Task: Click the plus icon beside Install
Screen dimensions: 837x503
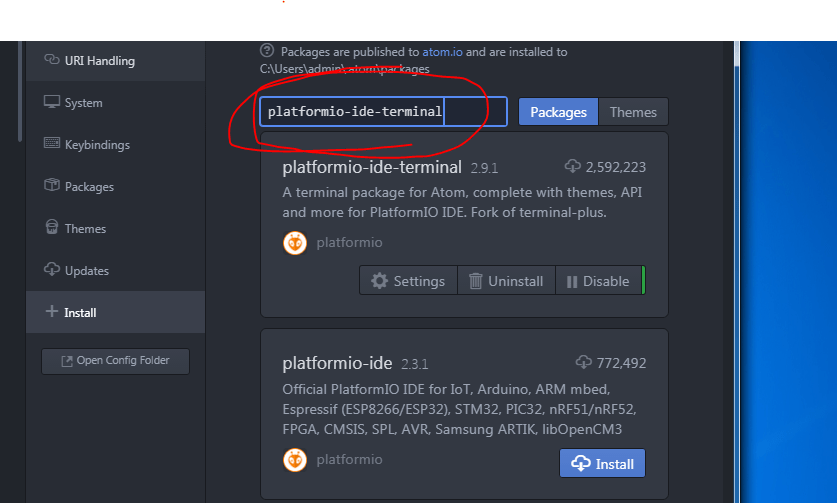Action: coord(51,311)
